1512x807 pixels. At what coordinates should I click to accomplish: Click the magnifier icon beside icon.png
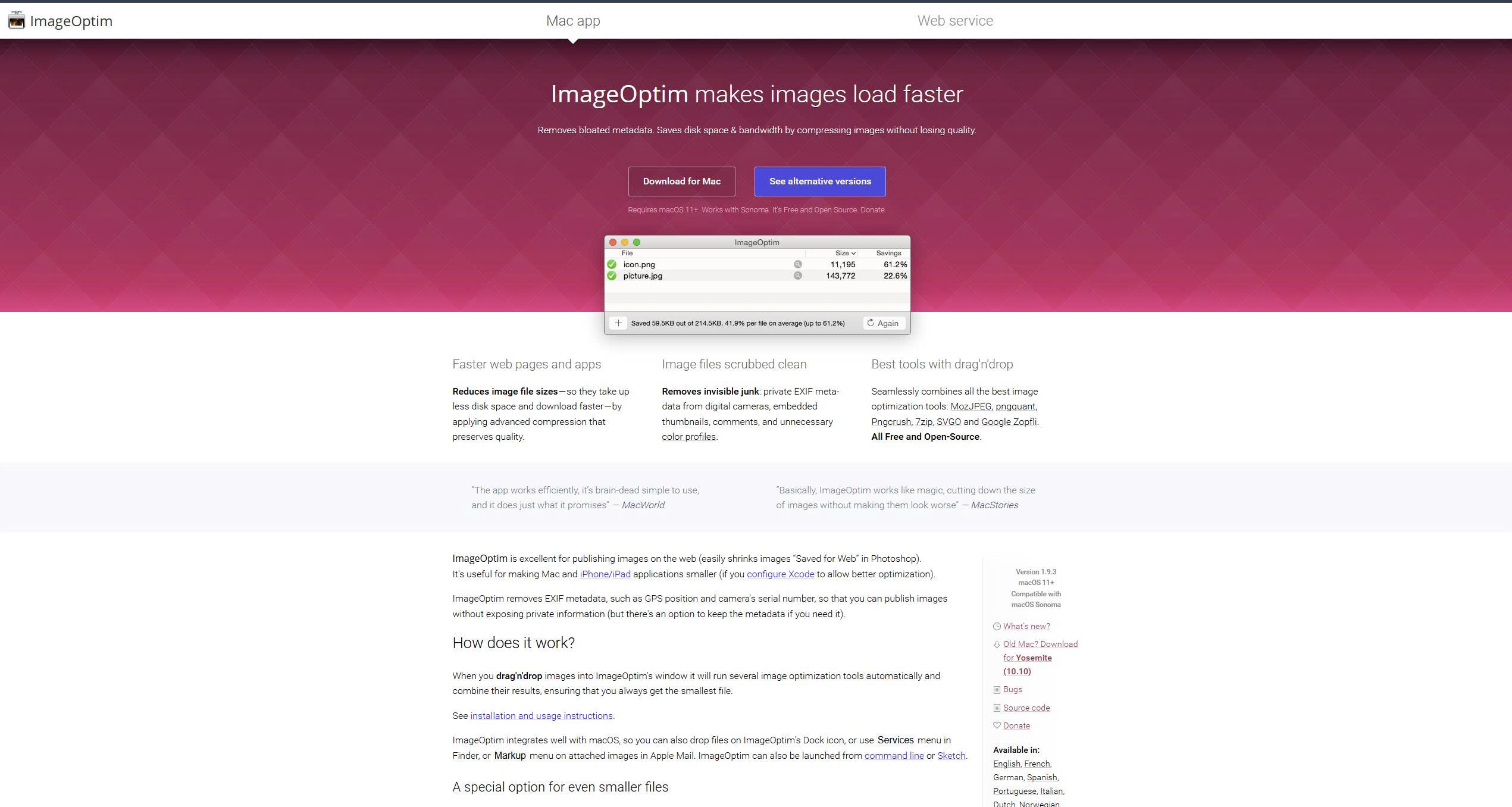point(797,264)
